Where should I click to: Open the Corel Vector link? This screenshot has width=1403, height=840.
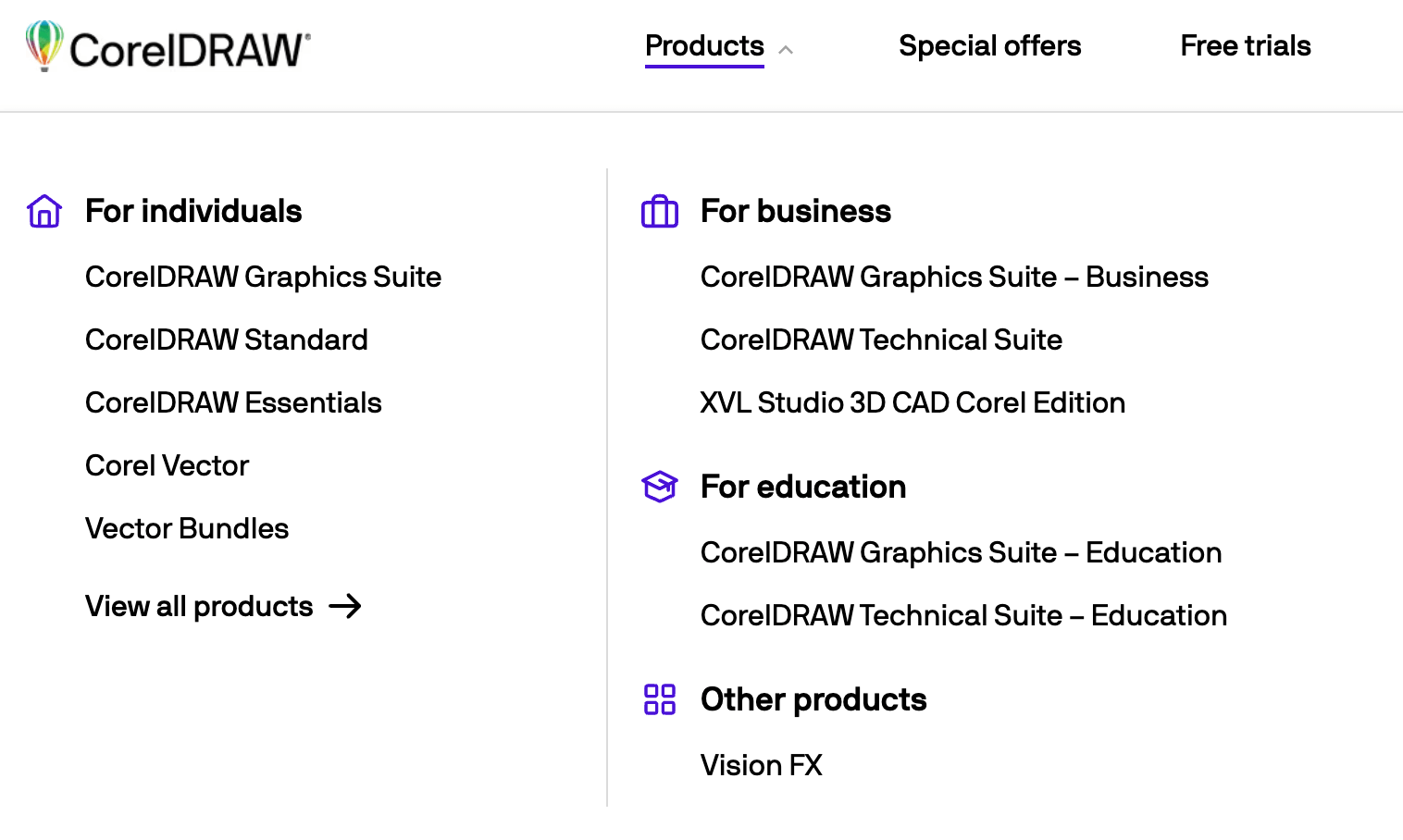167,465
